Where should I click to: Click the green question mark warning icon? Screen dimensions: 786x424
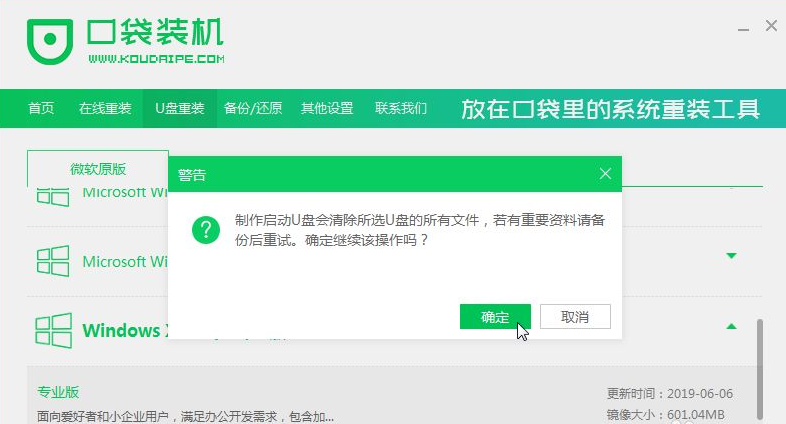[x=206, y=230]
